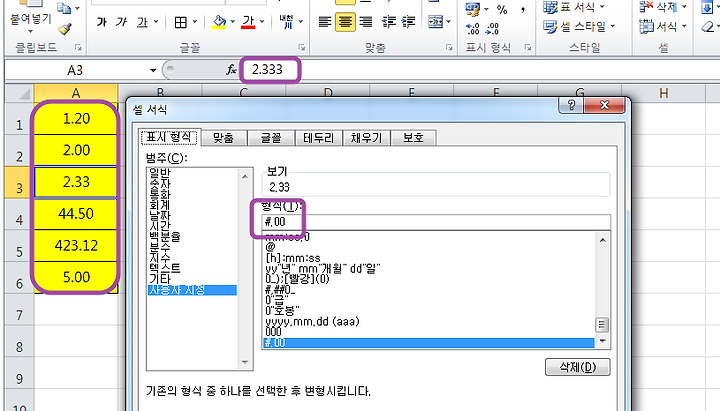This screenshot has height=411, width=720.
Task: Open the font (글꼴) group dialog launcher
Action: pos(302,47)
